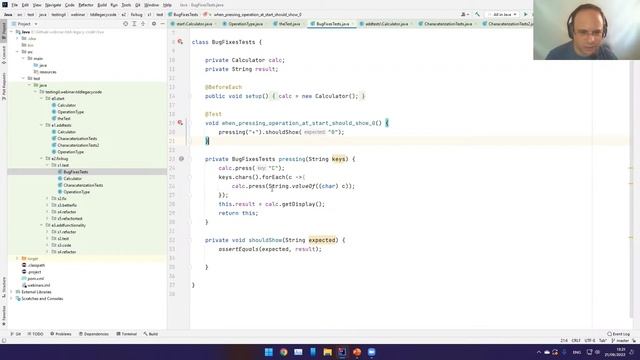Open the Build tool window button
640x360 pixels.
[151, 334]
